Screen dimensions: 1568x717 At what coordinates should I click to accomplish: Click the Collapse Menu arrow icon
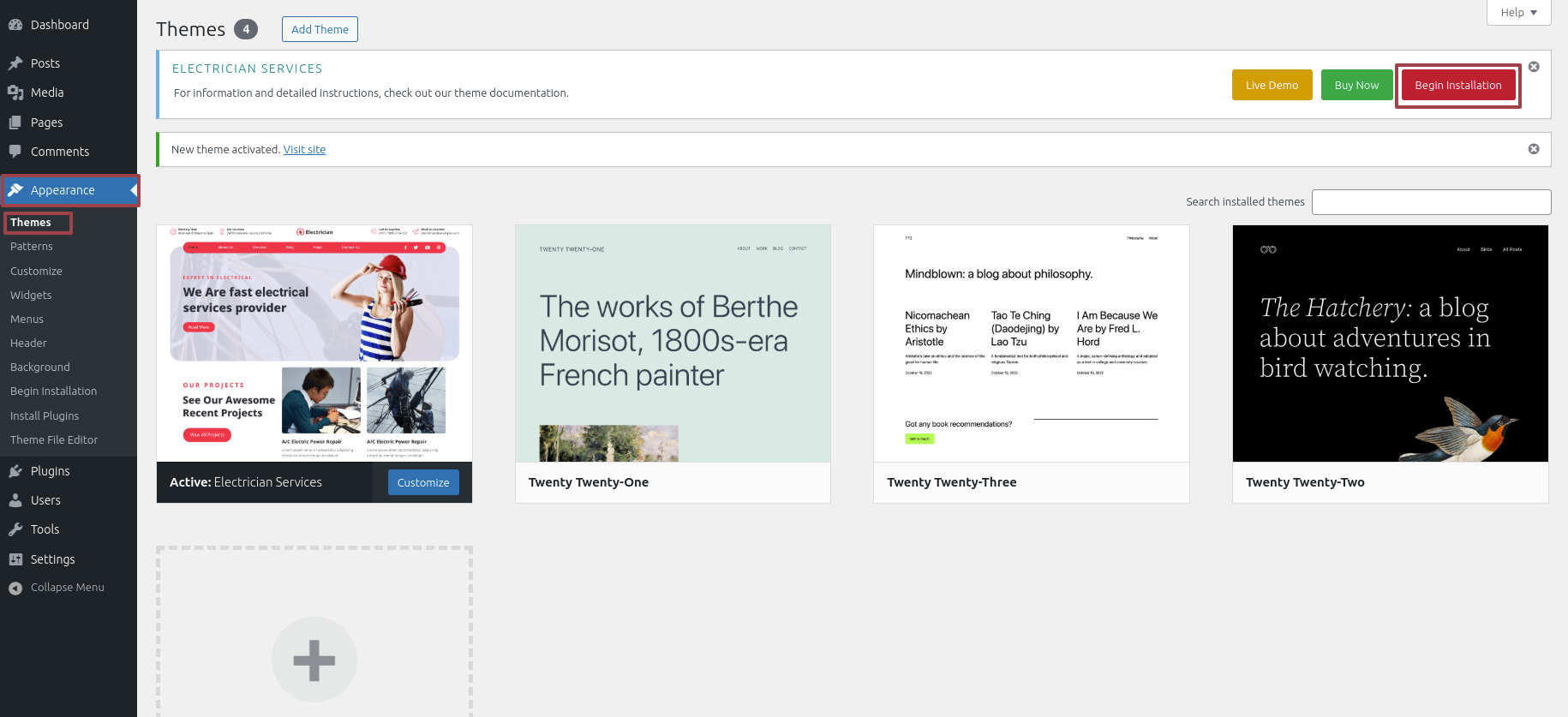(x=15, y=588)
